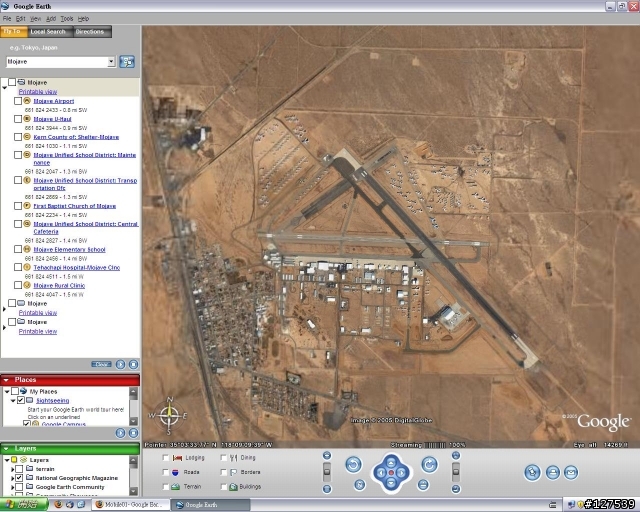Enable the Terrain checkbox in bottom panel
Viewport: 640px width, 512px height.
pyautogui.click(x=166, y=487)
